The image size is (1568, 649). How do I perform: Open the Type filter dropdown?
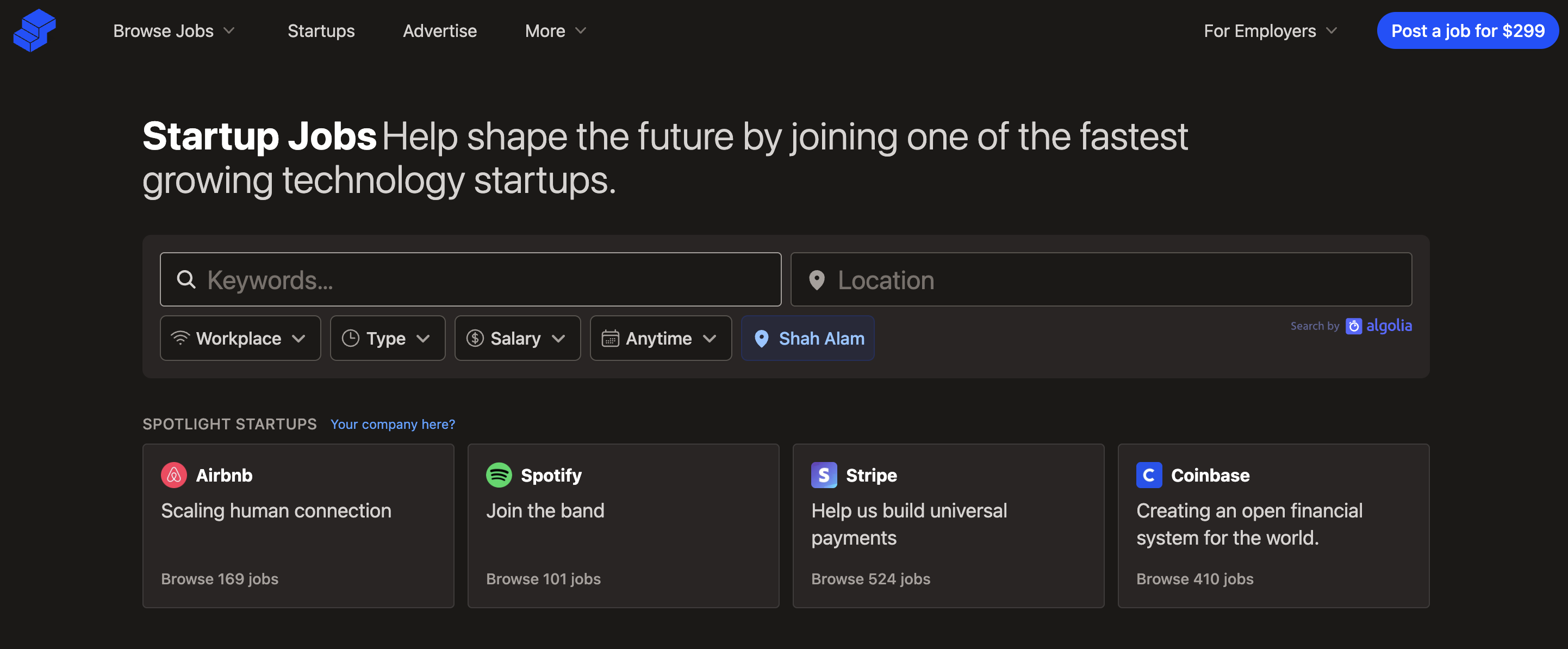(387, 339)
